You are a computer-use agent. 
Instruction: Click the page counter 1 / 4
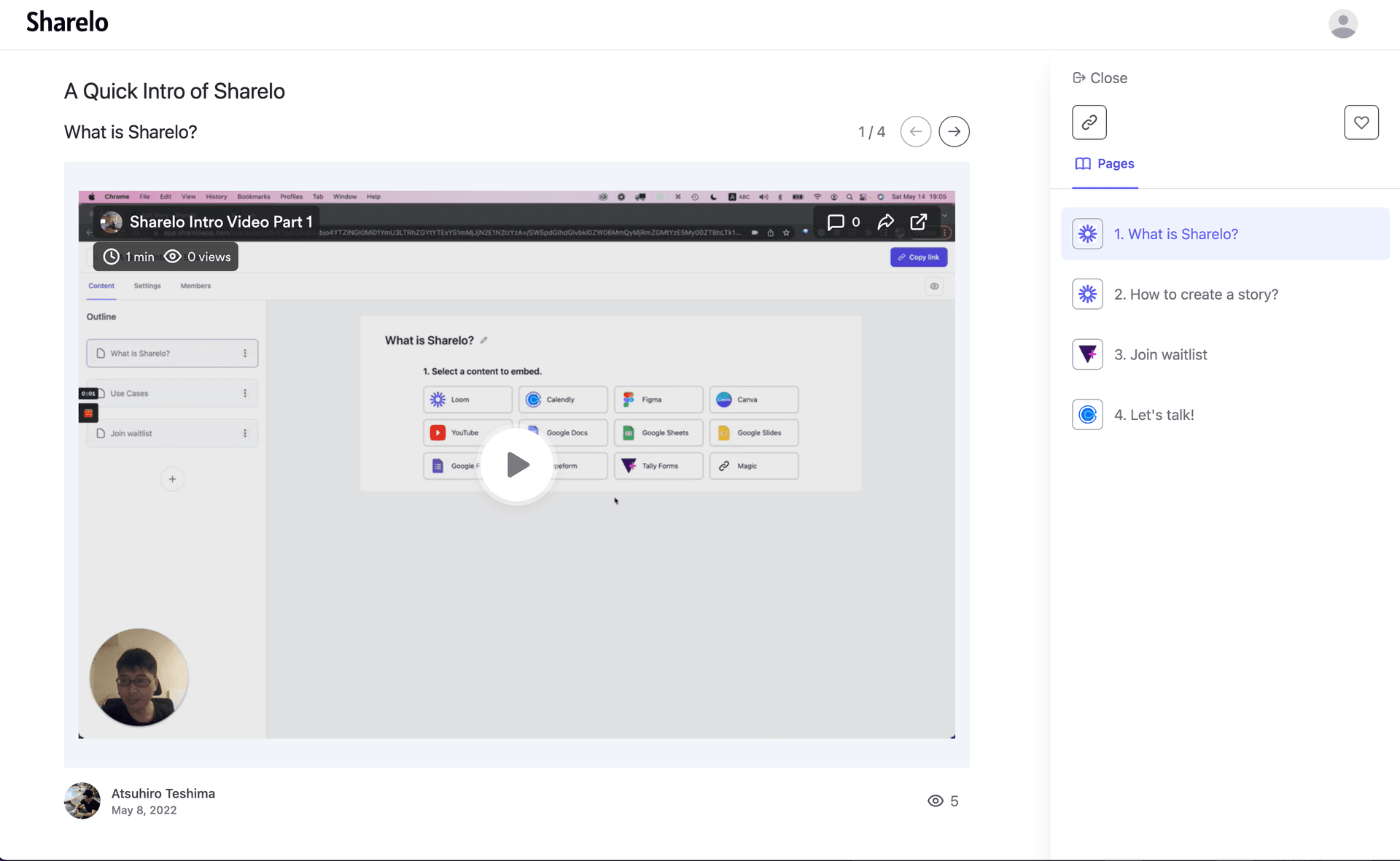pos(871,132)
